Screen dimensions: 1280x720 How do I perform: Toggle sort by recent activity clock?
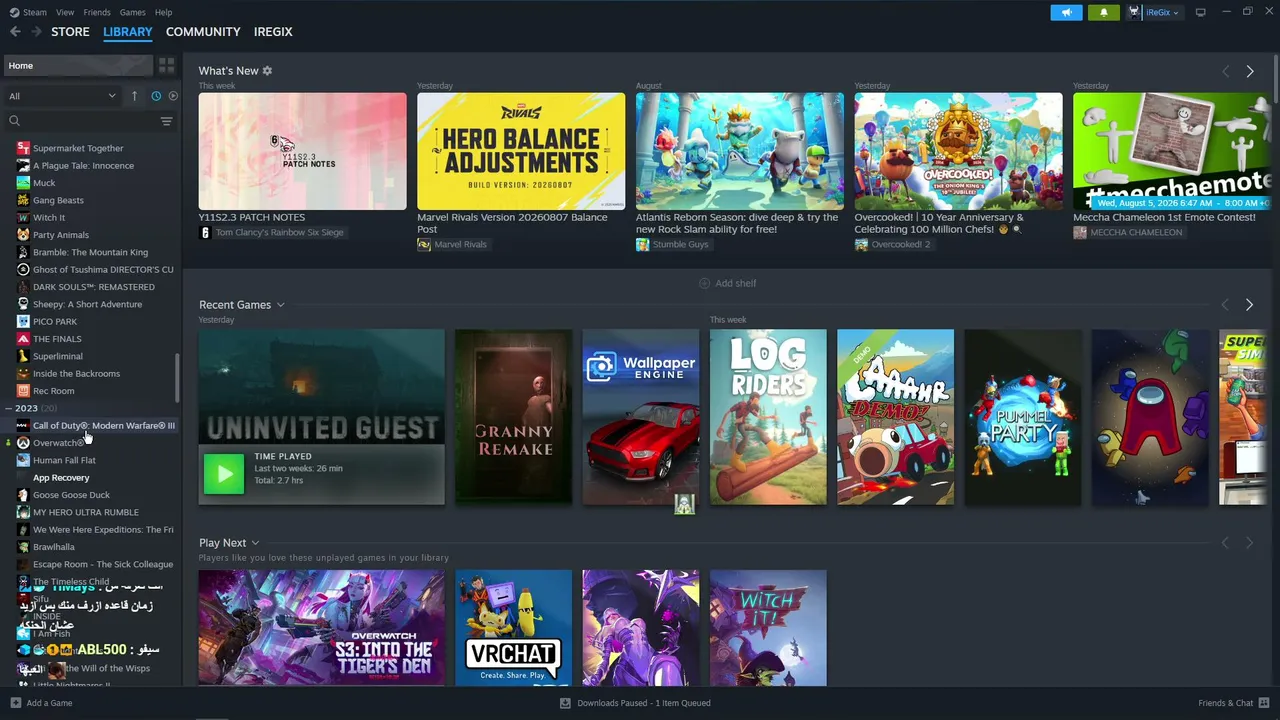click(156, 96)
